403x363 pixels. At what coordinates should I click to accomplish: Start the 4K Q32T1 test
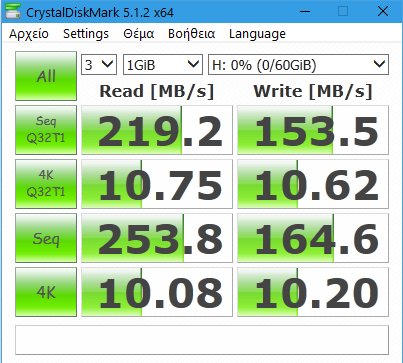point(46,184)
